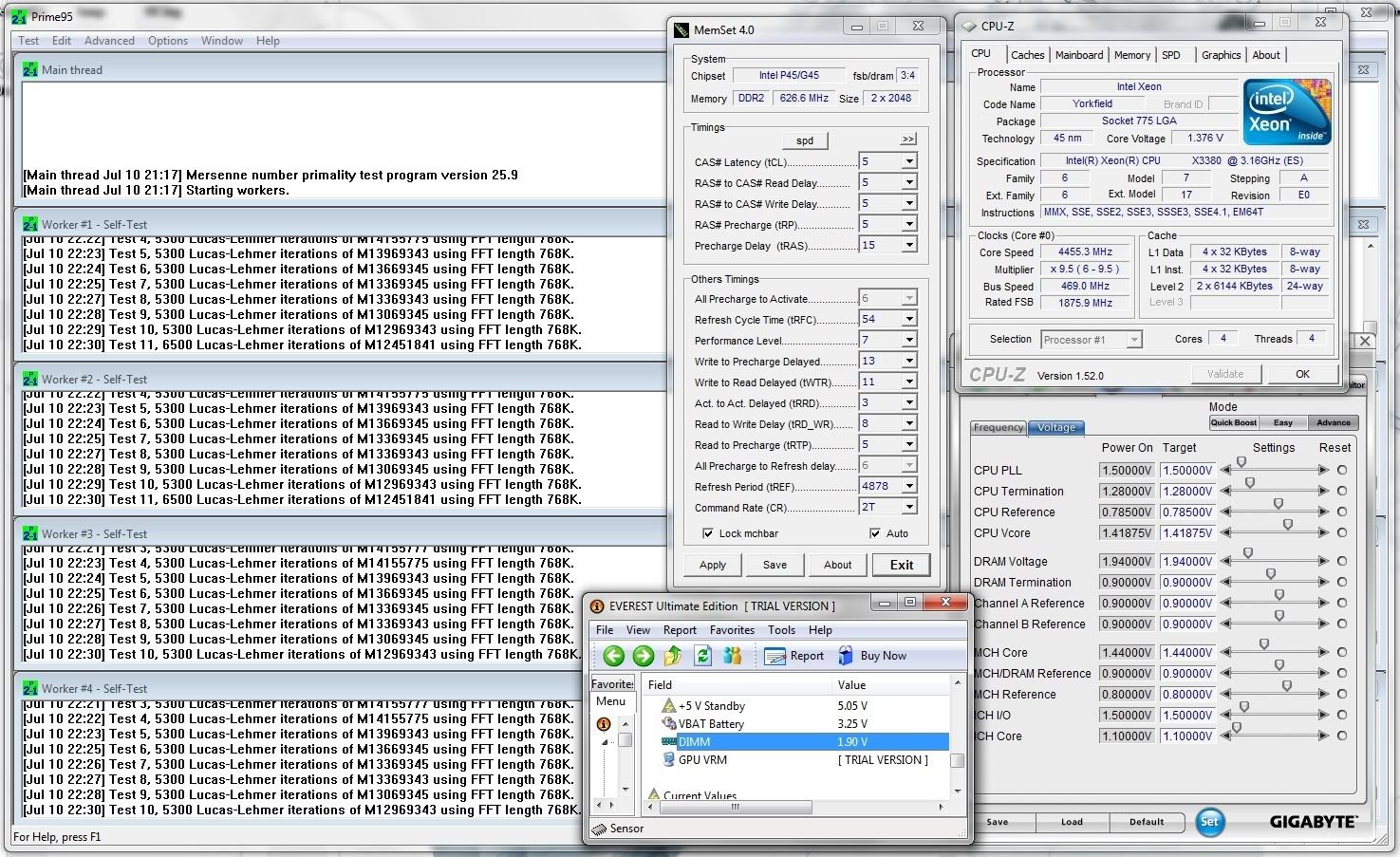Click the GPU VRM row icon
Image resolution: width=1400 pixels, height=857 pixels.
pyautogui.click(x=669, y=760)
